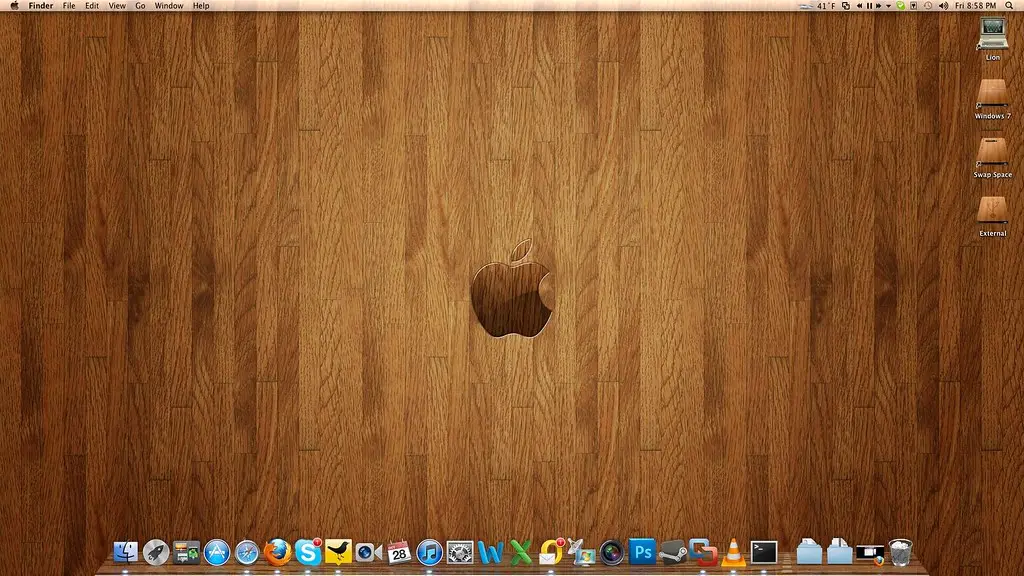The height and width of the screenshot is (576, 1024).
Task: Pause playback in the menu bar controller
Action: [x=869, y=6]
